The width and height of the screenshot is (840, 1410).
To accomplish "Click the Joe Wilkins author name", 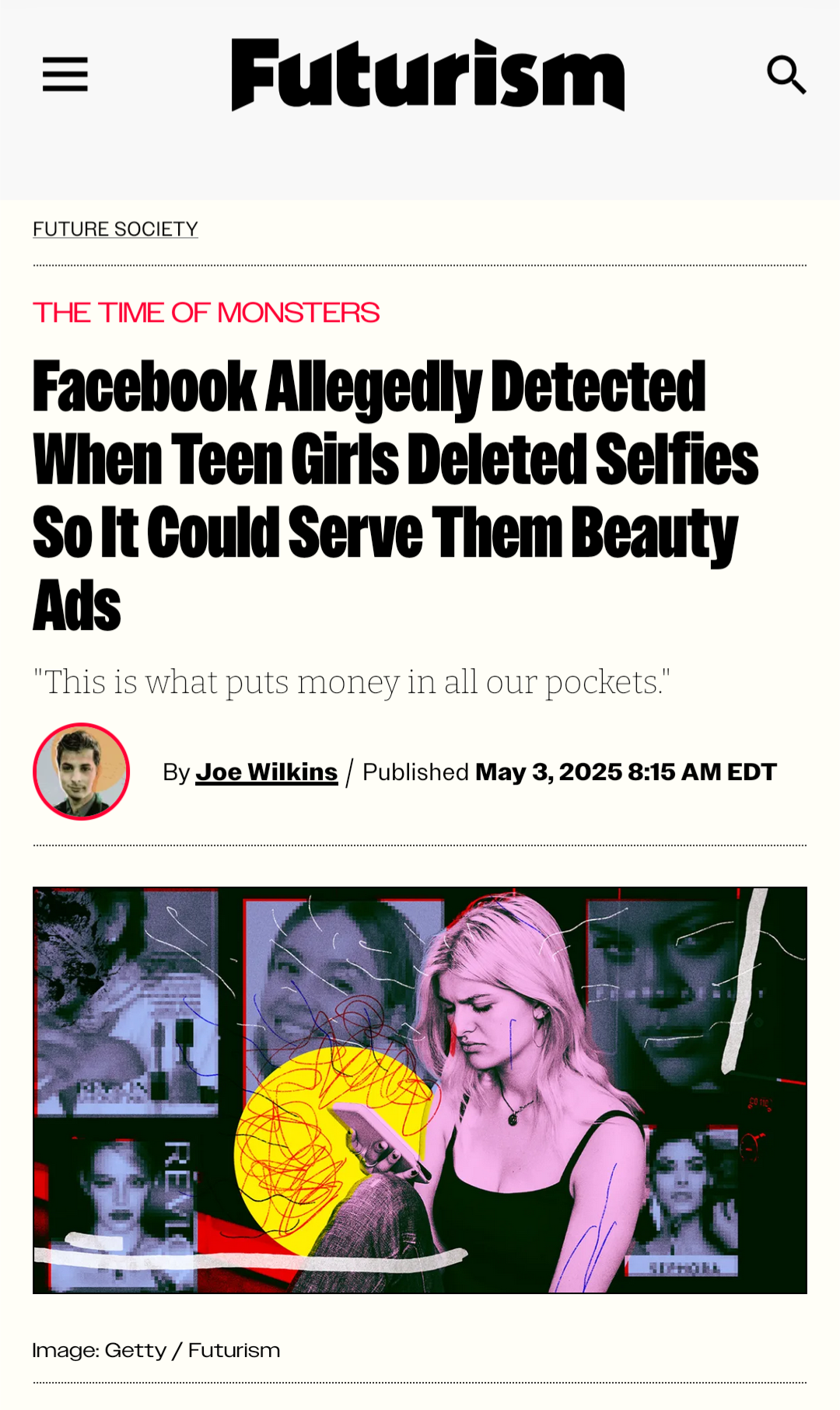I will 266,771.
